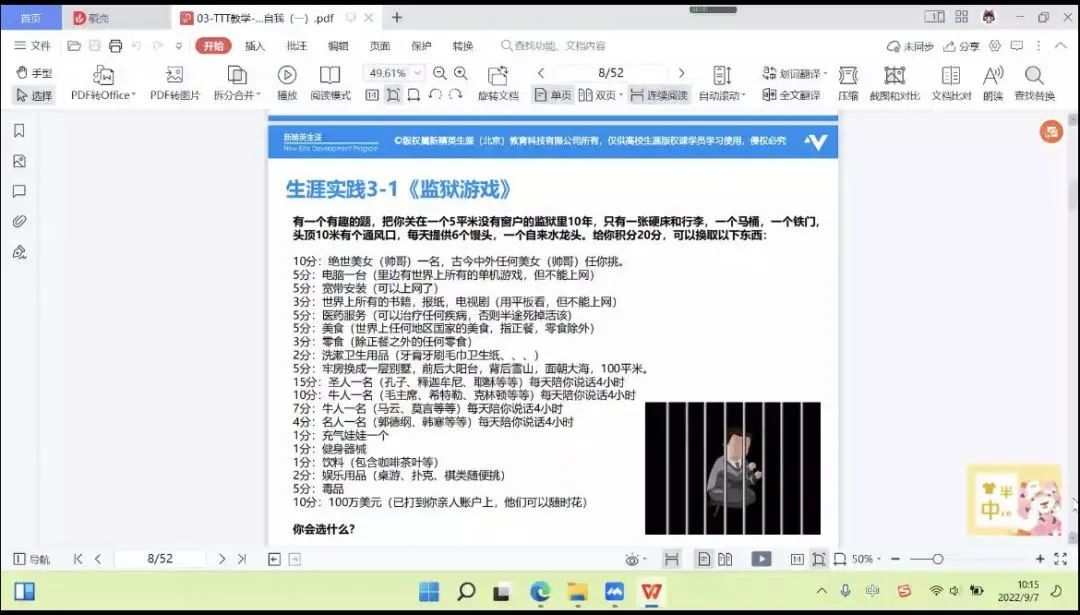1080x615 pixels.
Task: Open the 文件 menu
Action: click(x=33, y=46)
